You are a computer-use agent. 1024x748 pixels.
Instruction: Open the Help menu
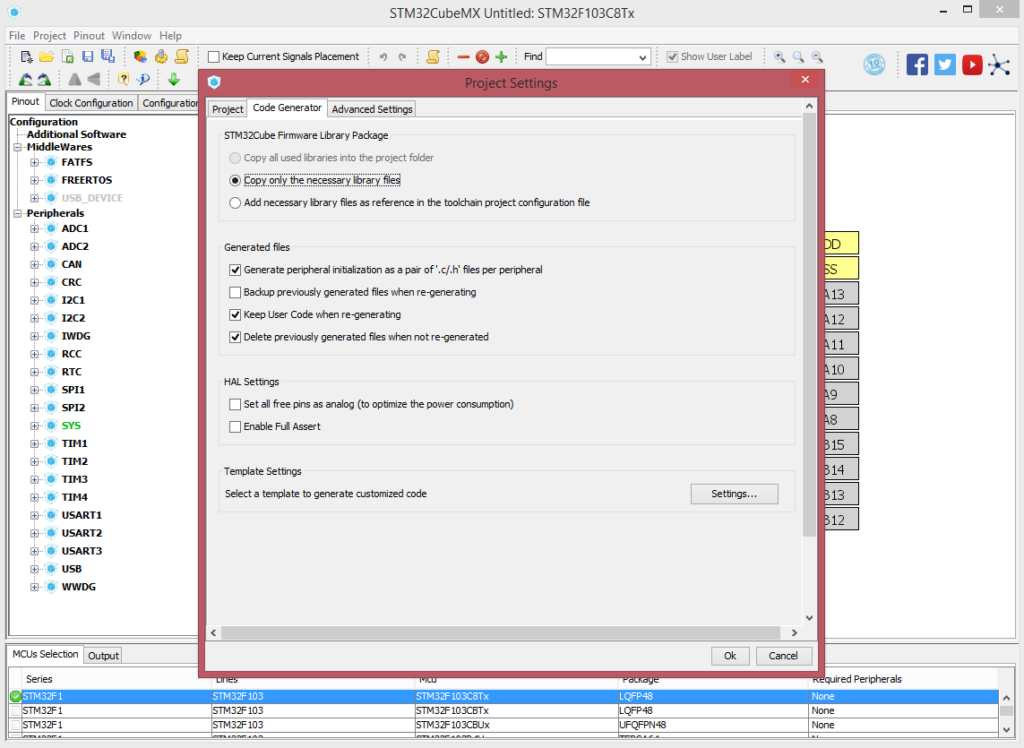170,35
